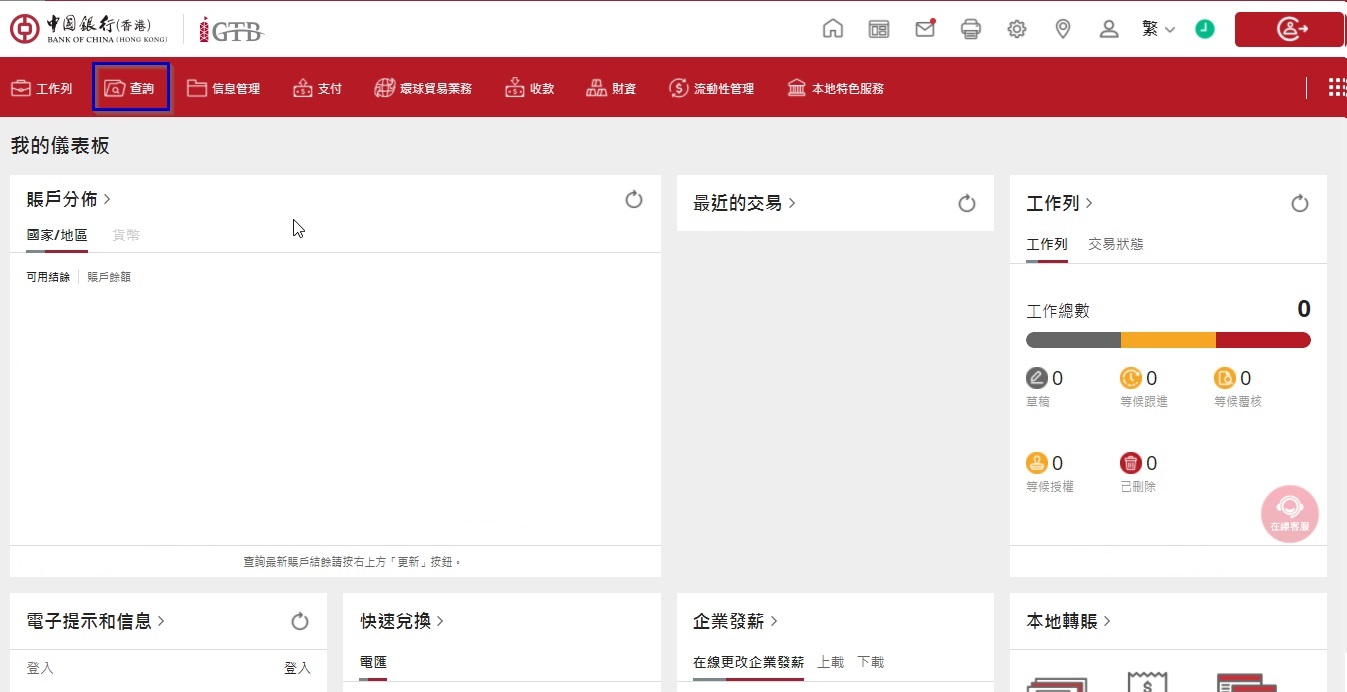1347x692 pixels.
Task: Click the printer icon
Action: click(971, 29)
